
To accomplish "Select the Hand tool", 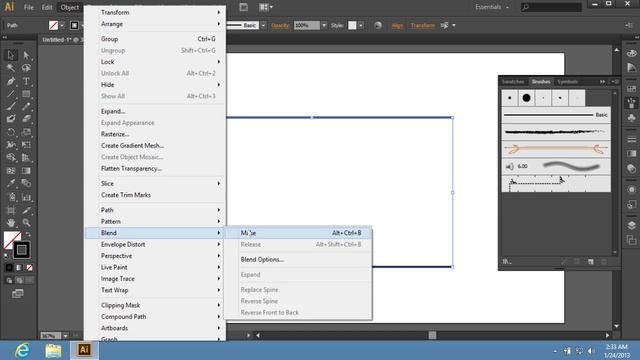I will (11, 223).
